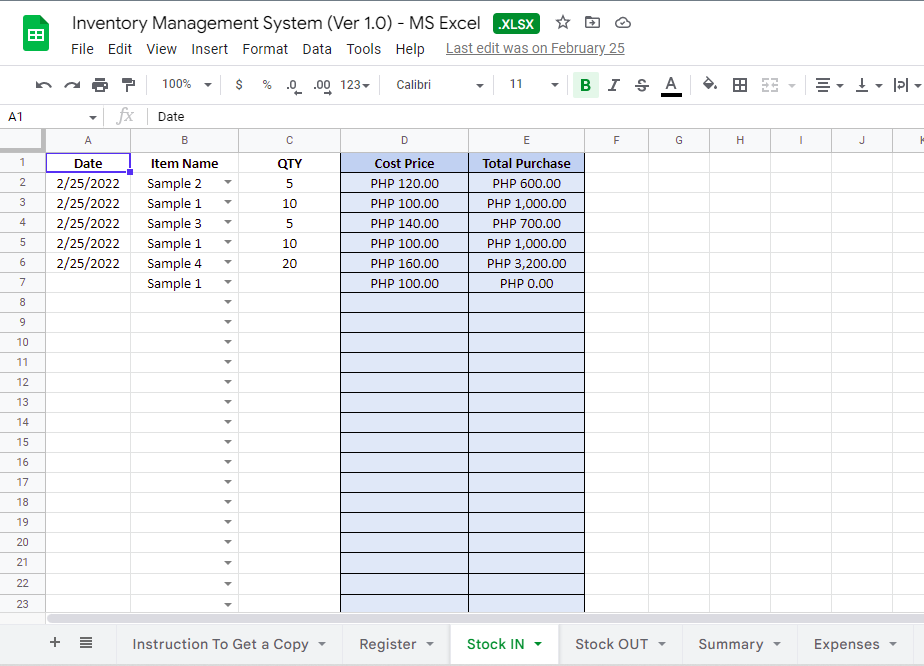Open the Edit menu
Image resolution: width=924 pixels, height=666 pixels.
[120, 49]
